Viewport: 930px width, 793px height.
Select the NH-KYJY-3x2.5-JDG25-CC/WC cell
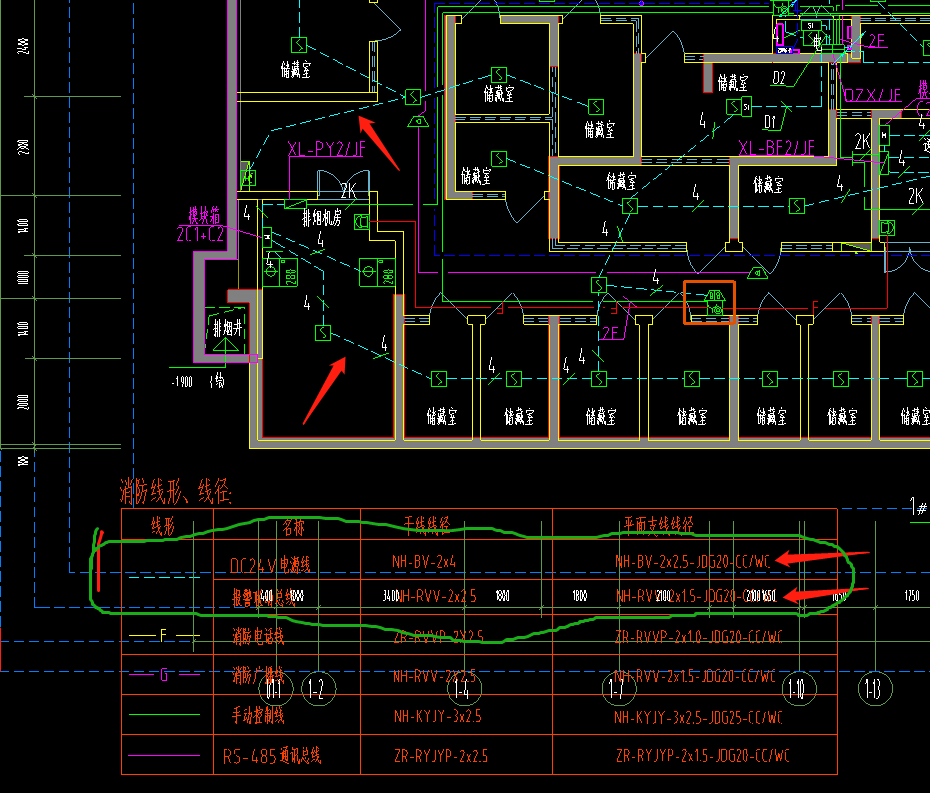point(698,717)
